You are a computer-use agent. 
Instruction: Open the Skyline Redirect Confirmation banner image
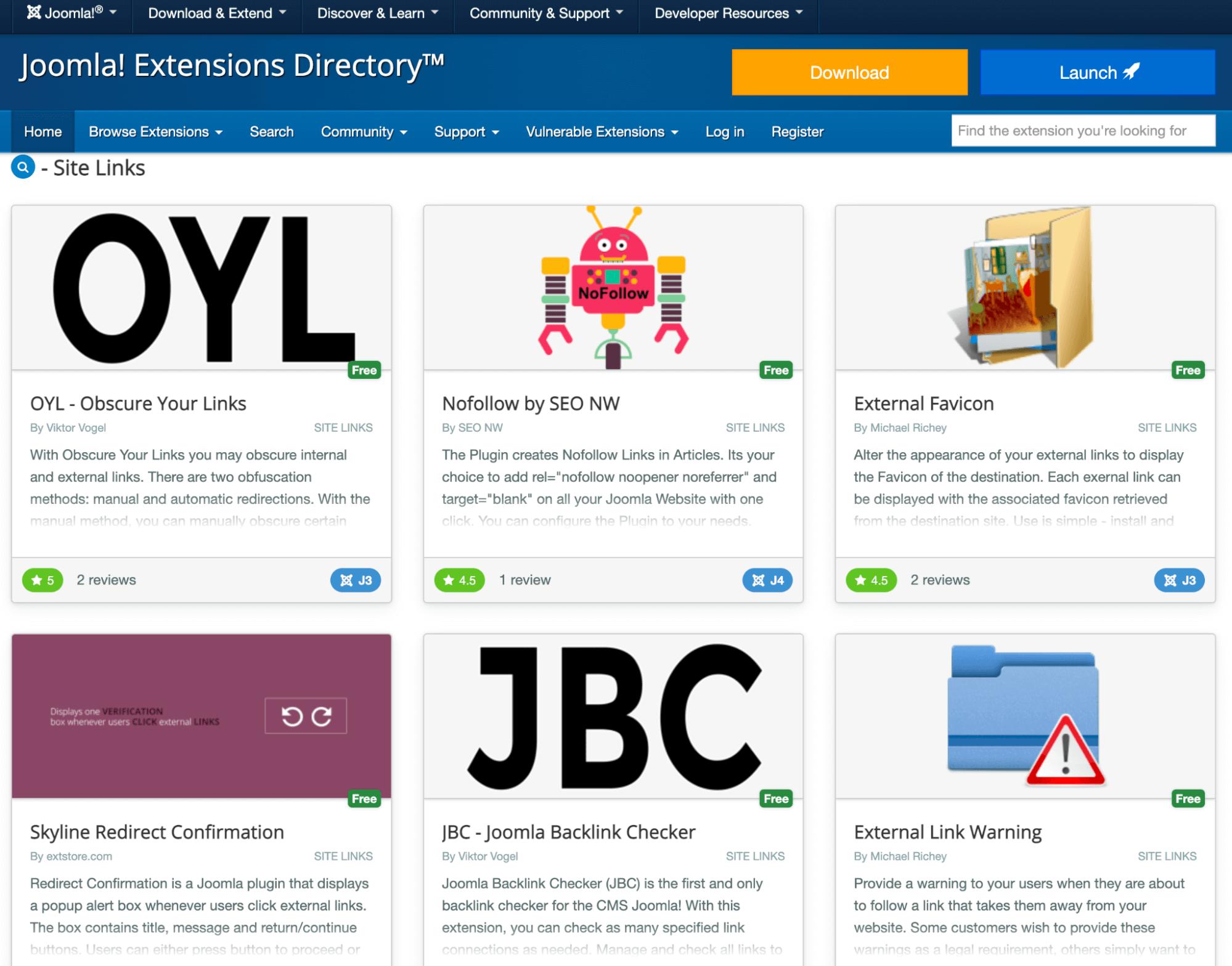coord(202,716)
